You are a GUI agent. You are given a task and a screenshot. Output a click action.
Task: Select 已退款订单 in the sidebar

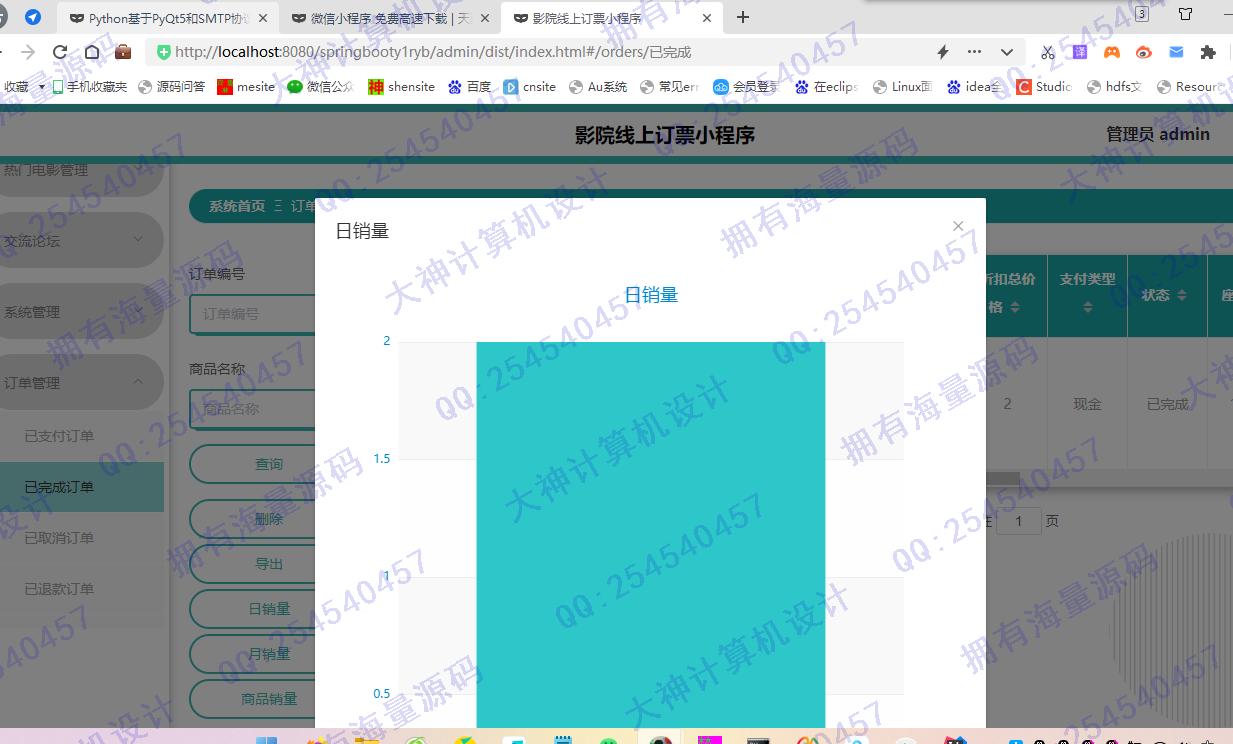tap(82, 589)
